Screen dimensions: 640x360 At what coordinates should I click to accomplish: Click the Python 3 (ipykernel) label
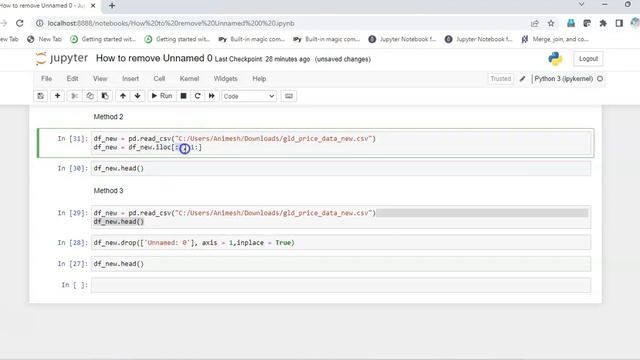(563, 79)
